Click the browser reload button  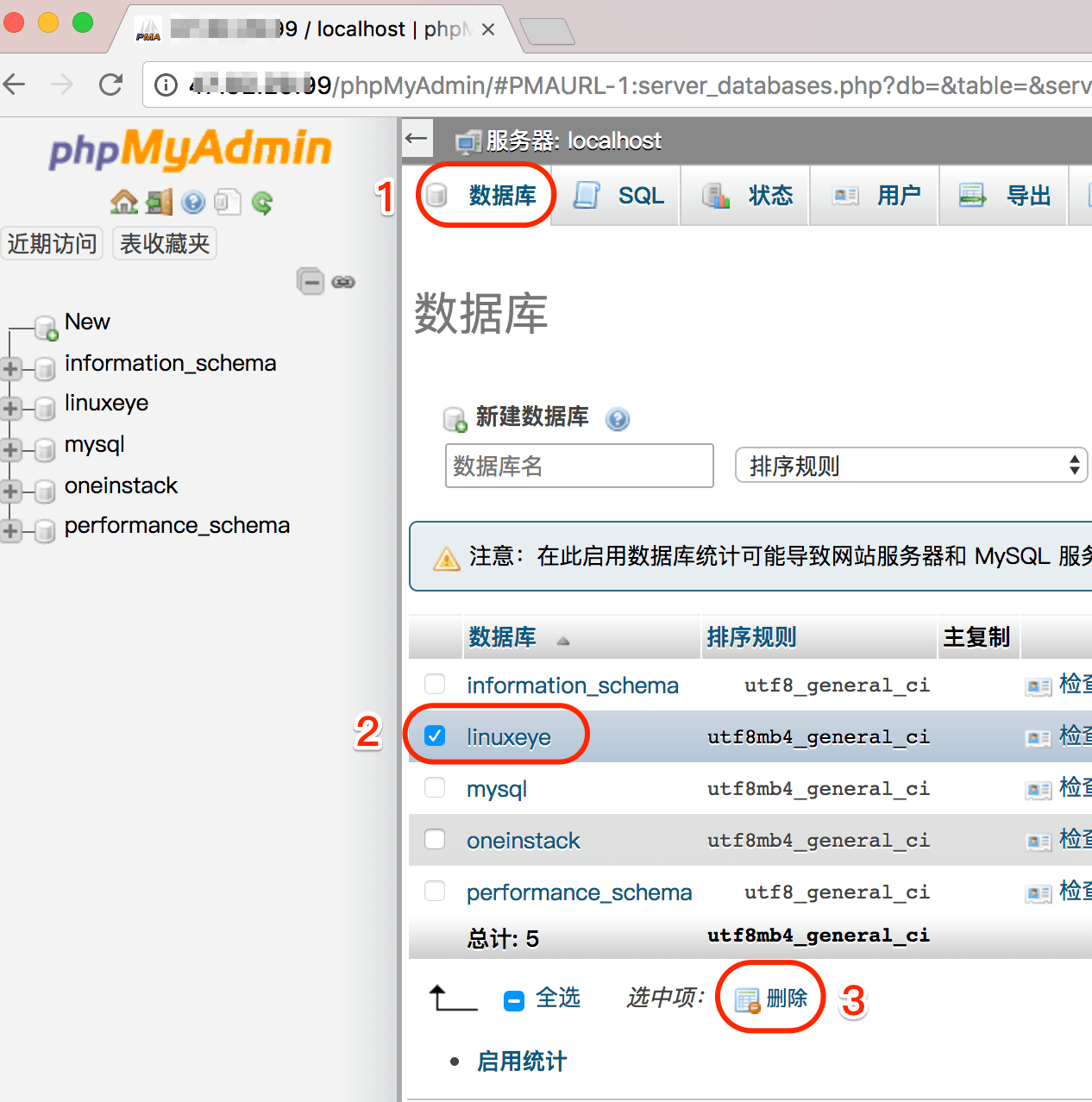(x=110, y=85)
